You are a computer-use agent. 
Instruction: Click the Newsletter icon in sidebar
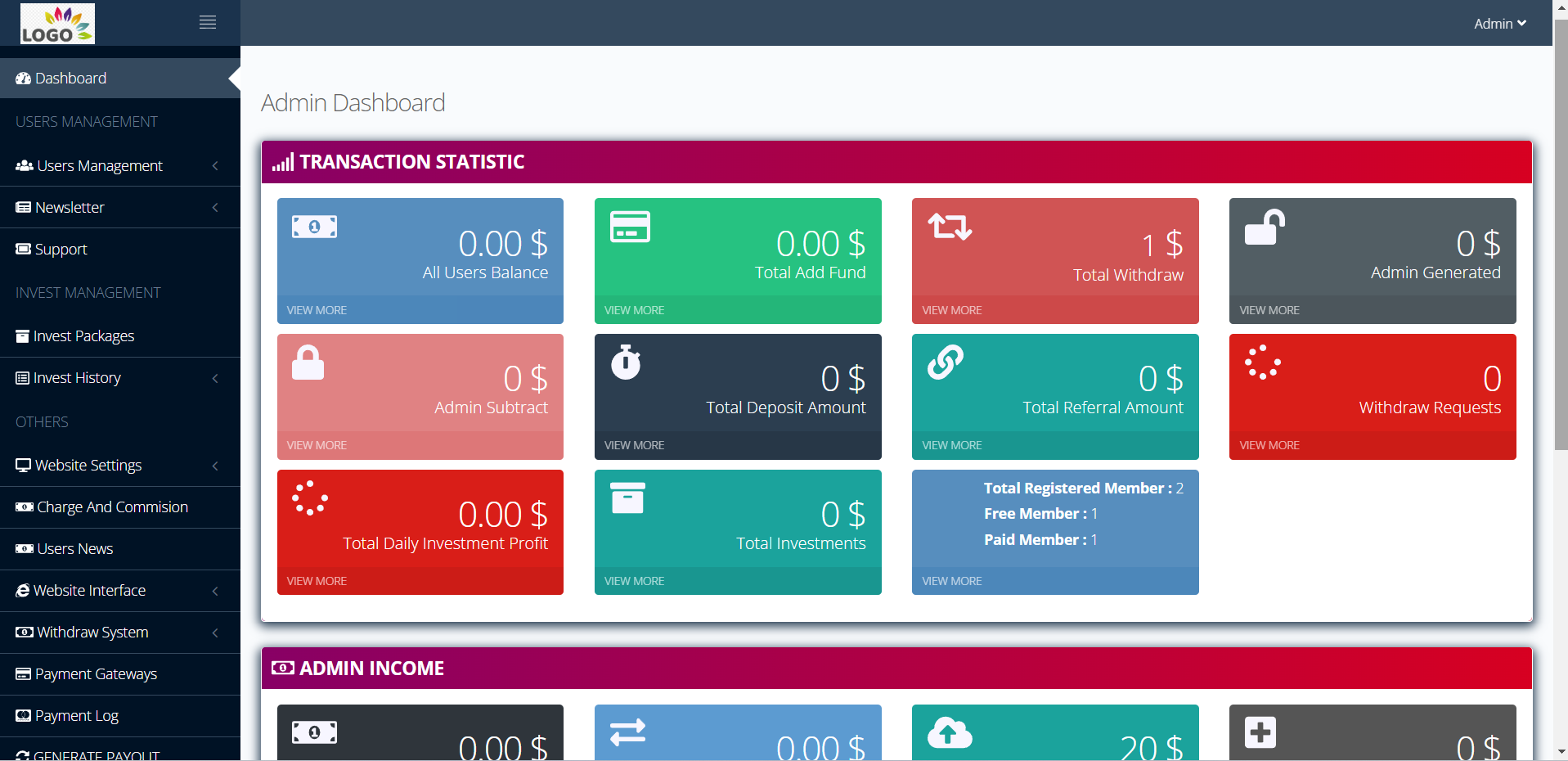24,207
